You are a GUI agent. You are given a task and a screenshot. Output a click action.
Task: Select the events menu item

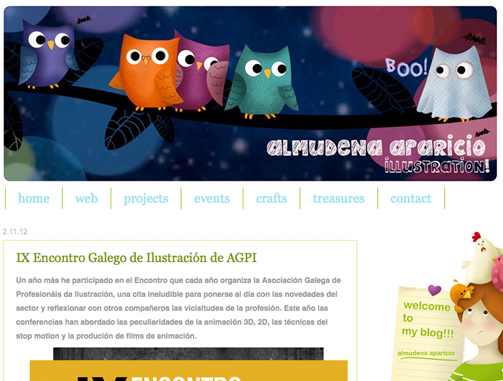pos(212,198)
